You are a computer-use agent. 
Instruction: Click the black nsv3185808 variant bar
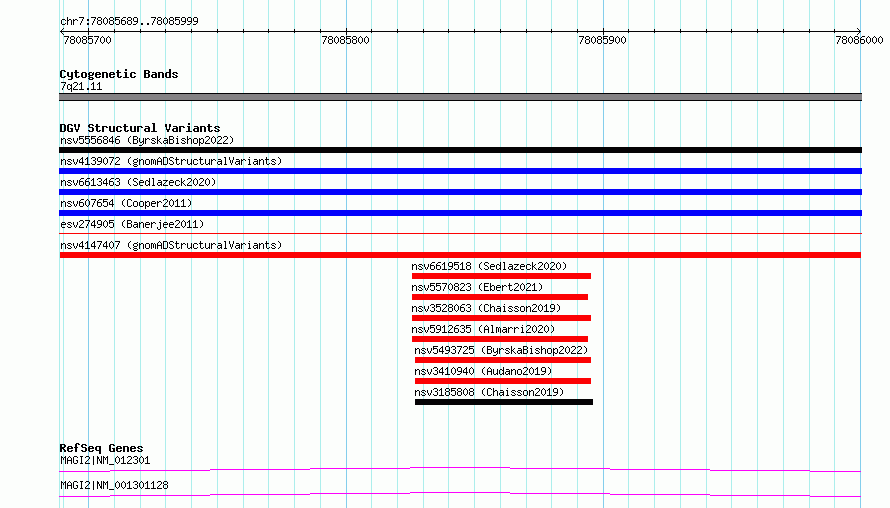tap(504, 402)
